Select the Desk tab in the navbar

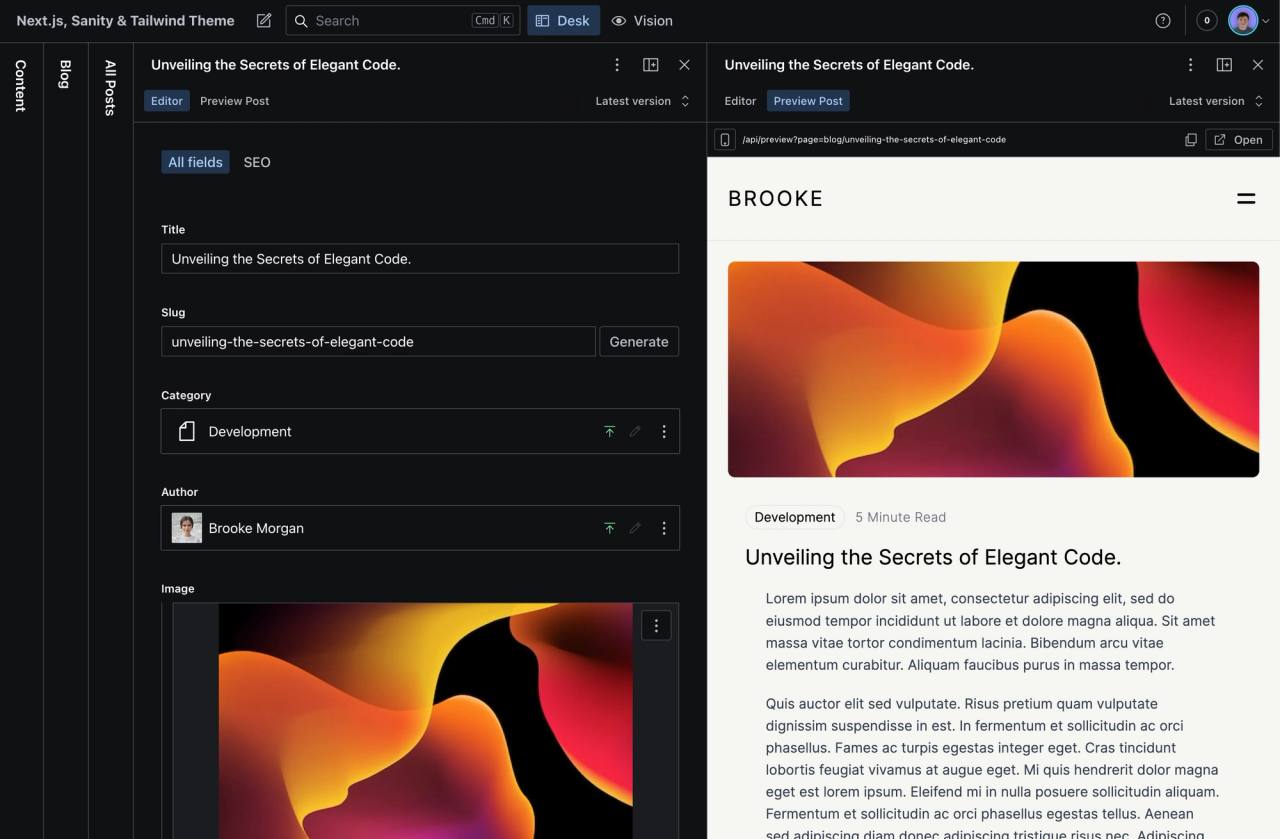click(x=563, y=20)
